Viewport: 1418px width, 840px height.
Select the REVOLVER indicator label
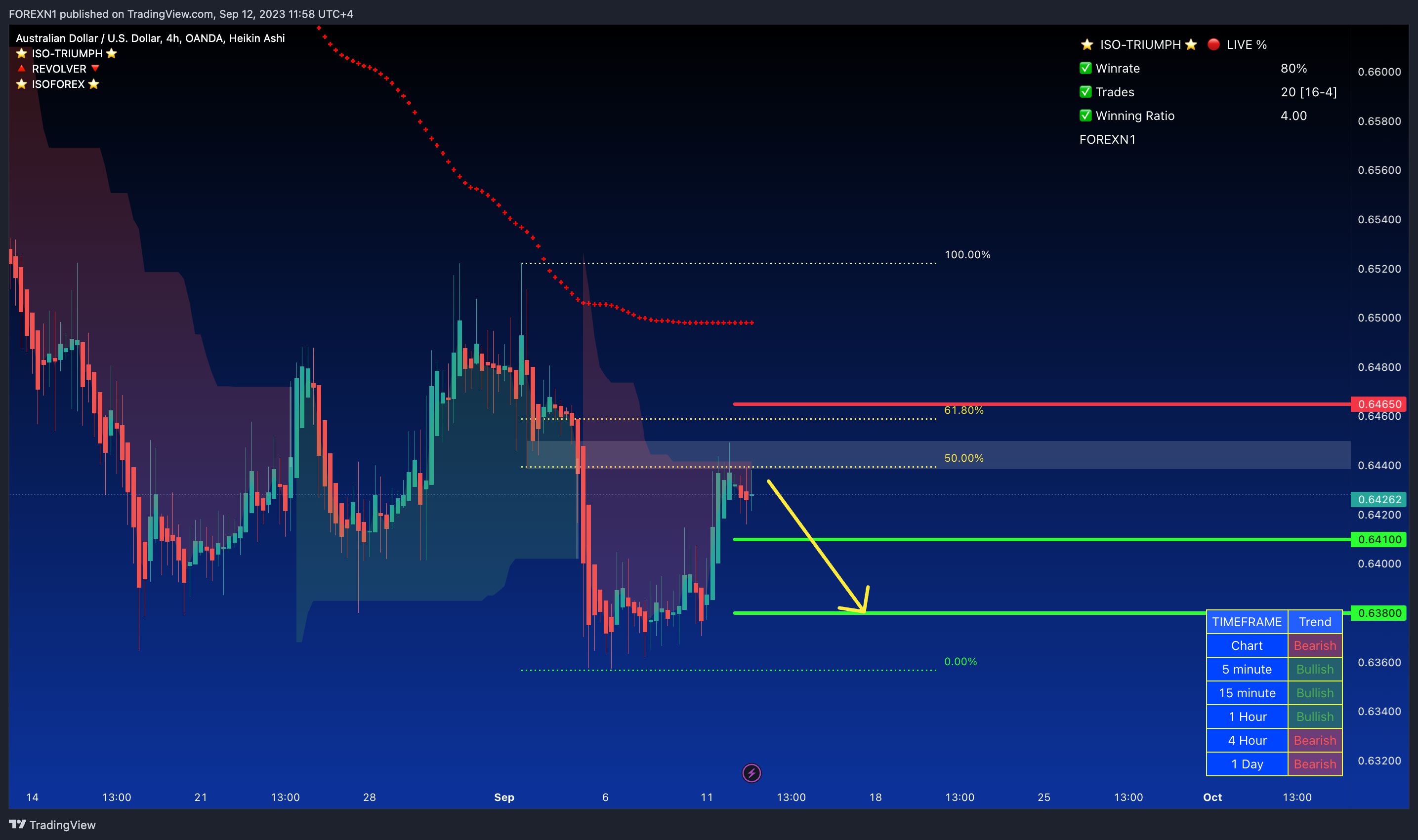pos(59,69)
